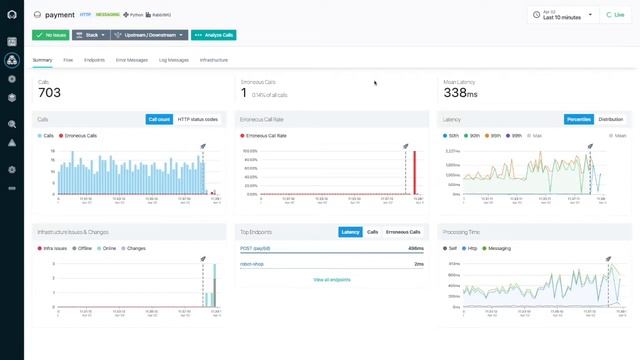Expand the Upstream / Downstream dropdown
Viewport: 640px width, 360px height.
[149, 35]
